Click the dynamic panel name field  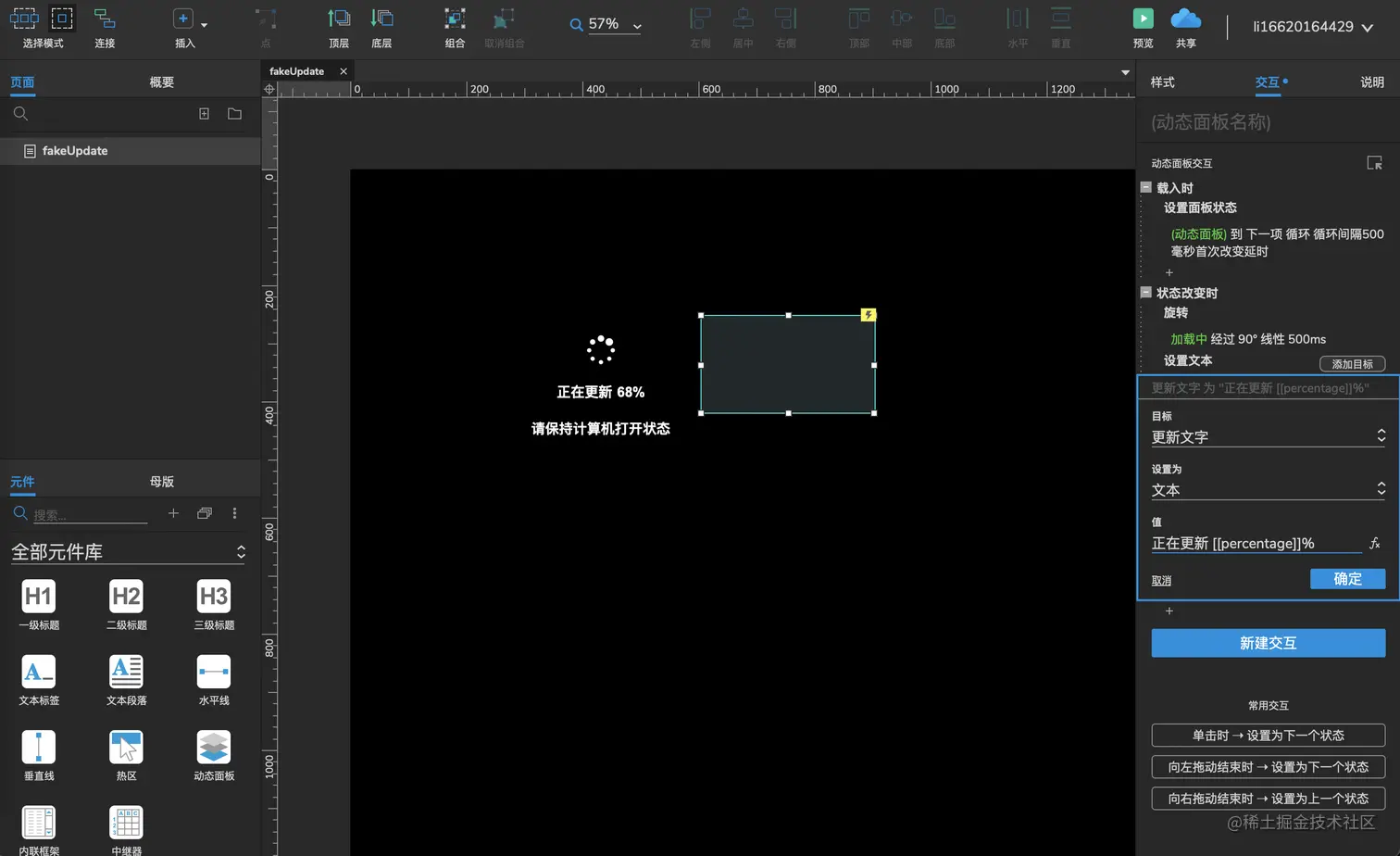click(1267, 122)
